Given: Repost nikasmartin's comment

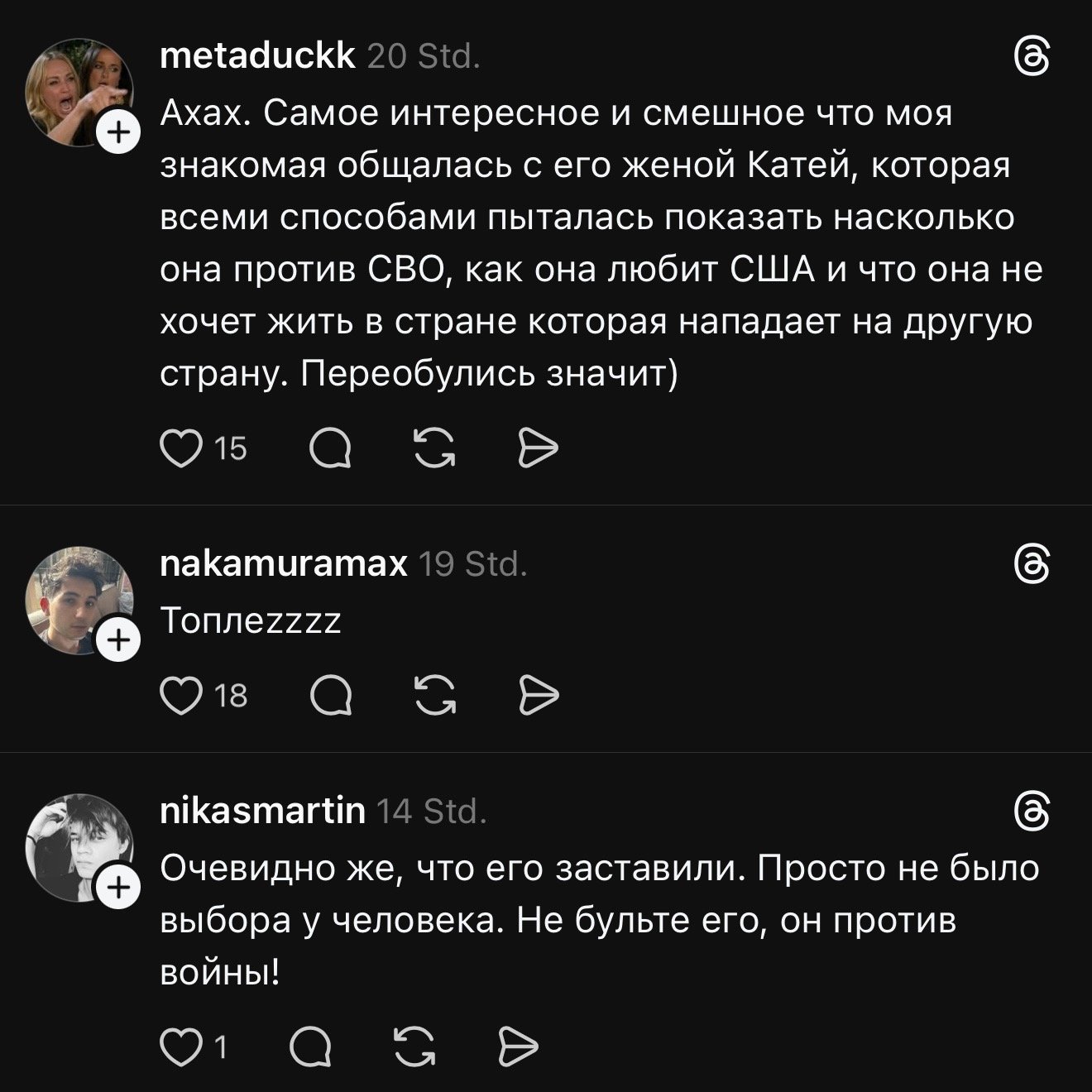Looking at the screenshot, I should pos(414,1048).
